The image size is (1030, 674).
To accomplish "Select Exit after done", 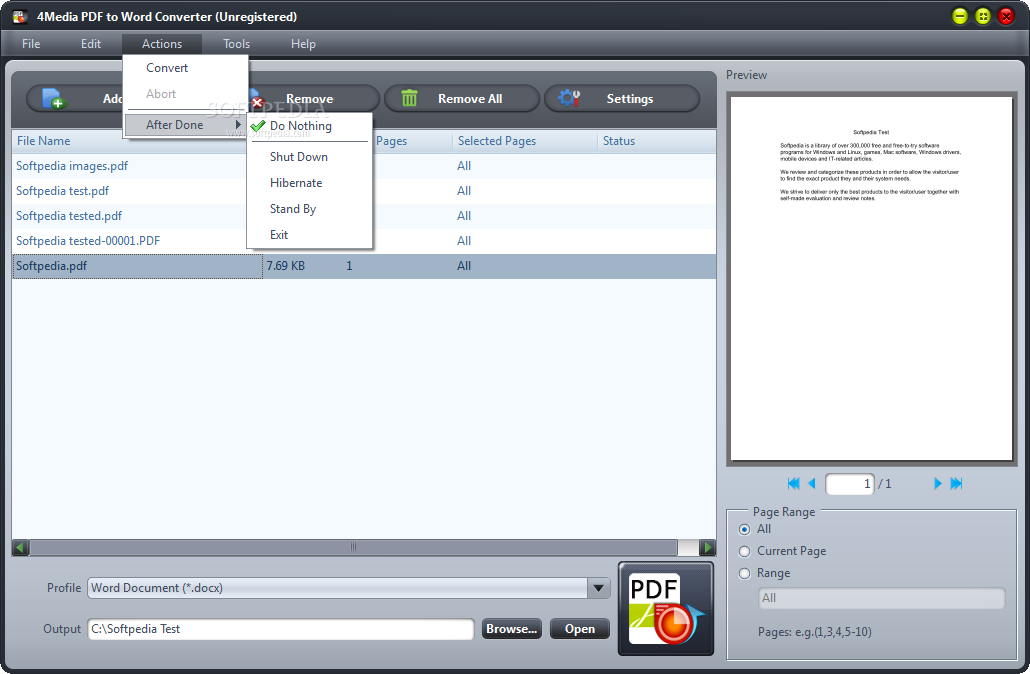I will pyautogui.click(x=309, y=235).
